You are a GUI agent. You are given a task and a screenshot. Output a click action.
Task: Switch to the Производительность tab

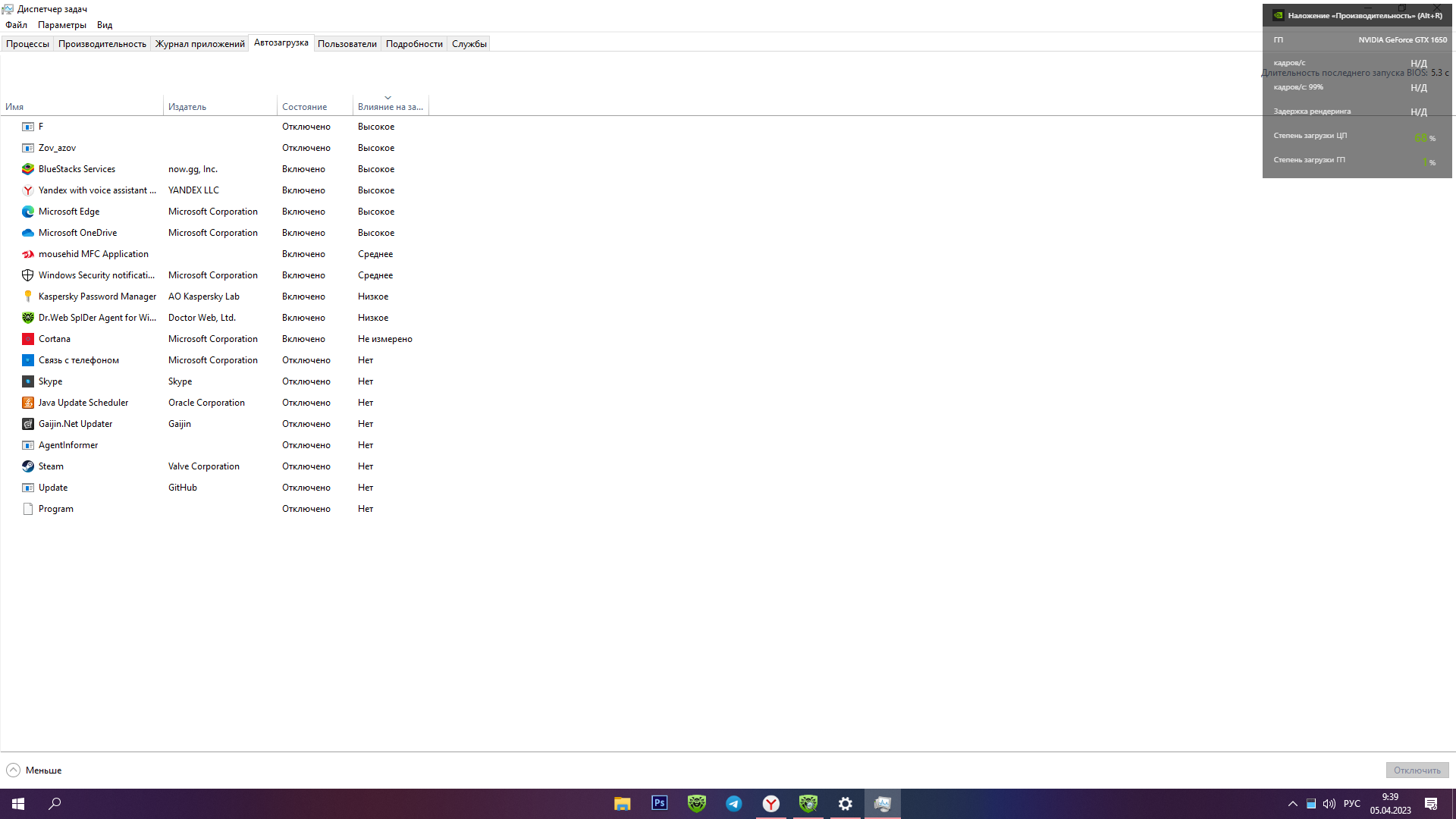pyautogui.click(x=102, y=44)
